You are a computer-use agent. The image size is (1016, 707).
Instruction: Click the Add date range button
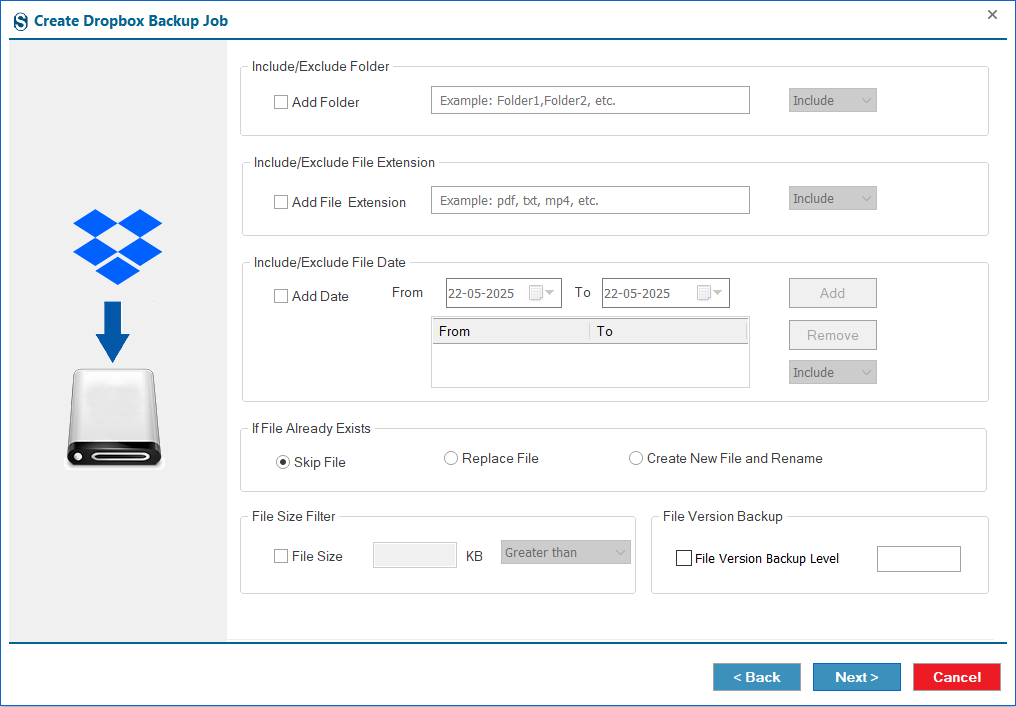coord(833,293)
